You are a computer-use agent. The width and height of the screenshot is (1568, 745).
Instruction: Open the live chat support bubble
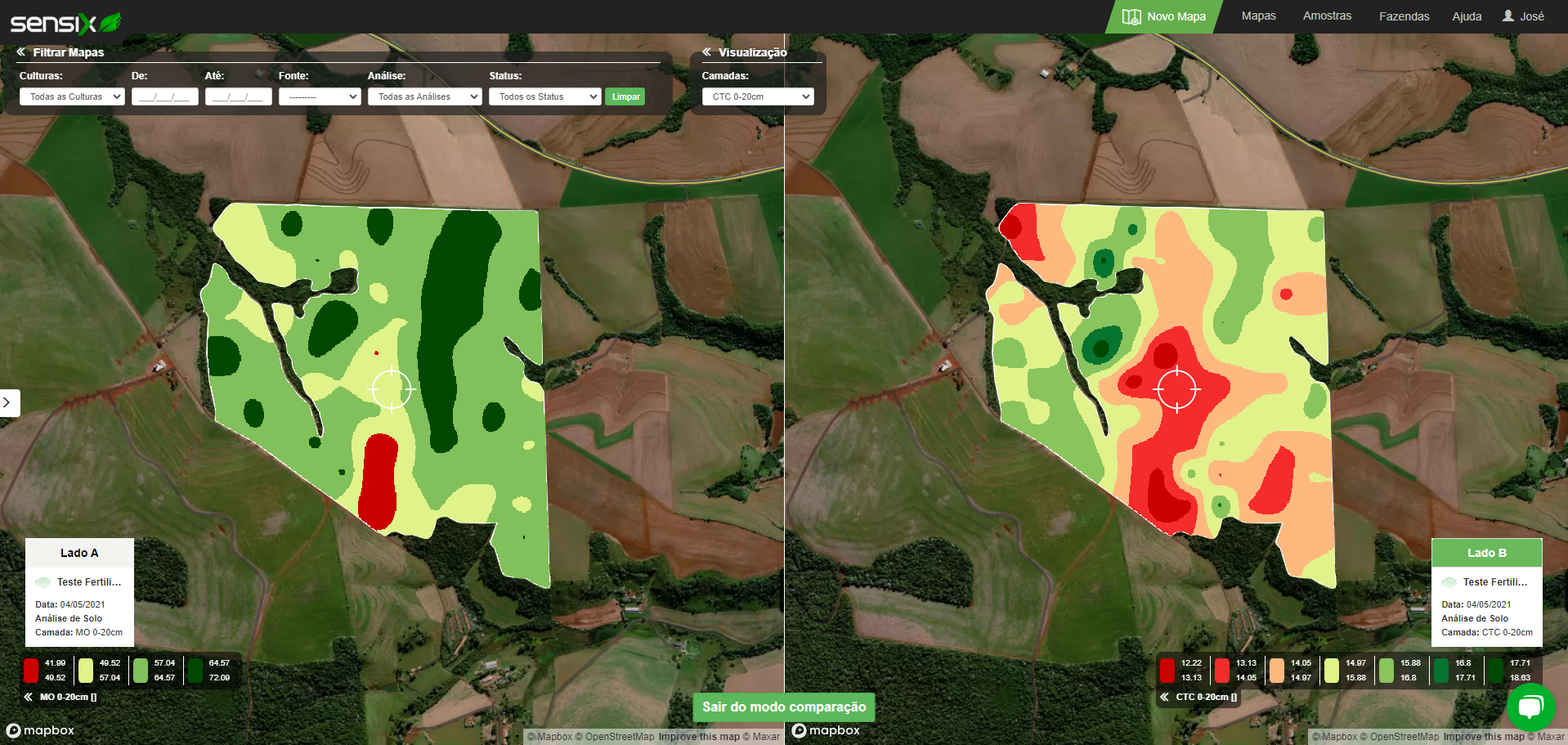1530,707
